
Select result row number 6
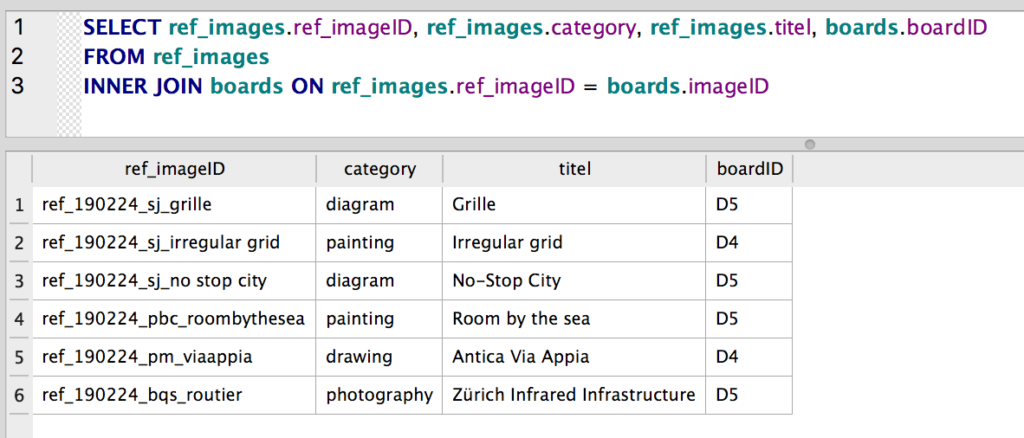point(20,395)
